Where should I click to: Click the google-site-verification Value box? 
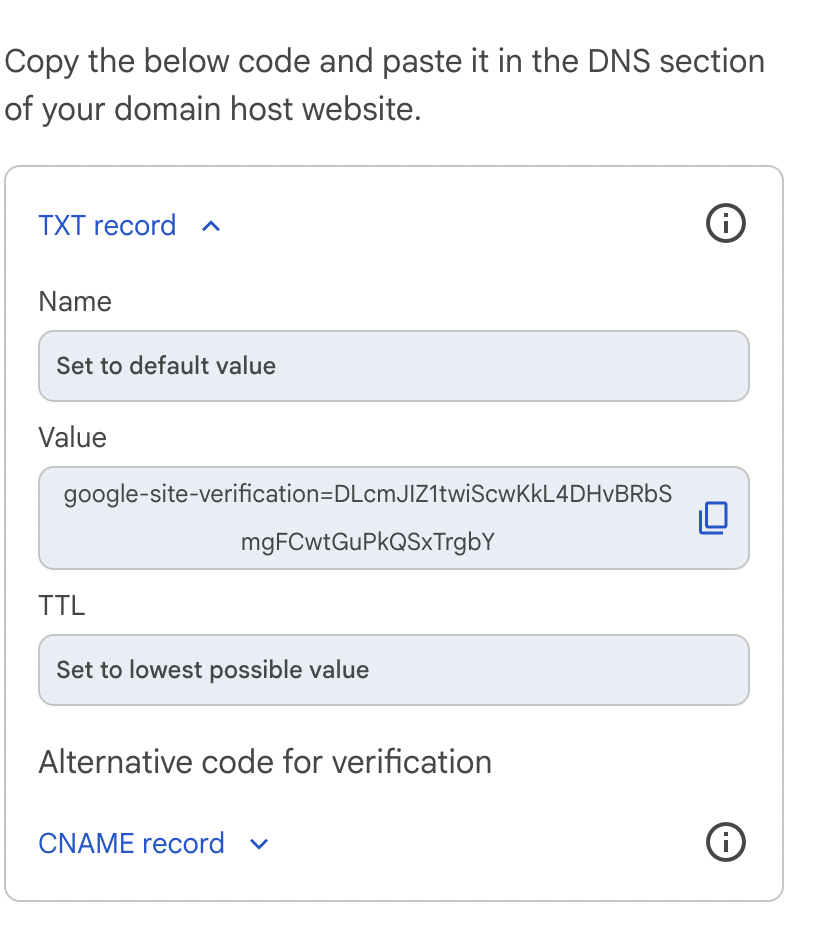click(368, 517)
